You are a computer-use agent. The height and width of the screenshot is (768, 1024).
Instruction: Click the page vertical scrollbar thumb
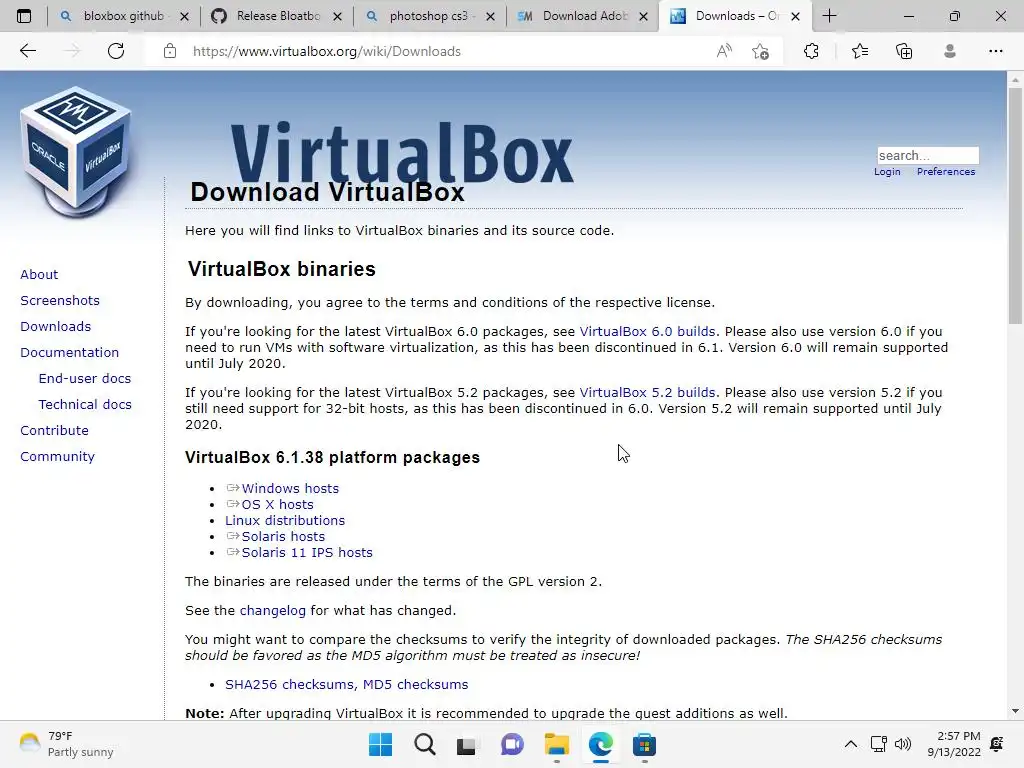tap(1014, 206)
